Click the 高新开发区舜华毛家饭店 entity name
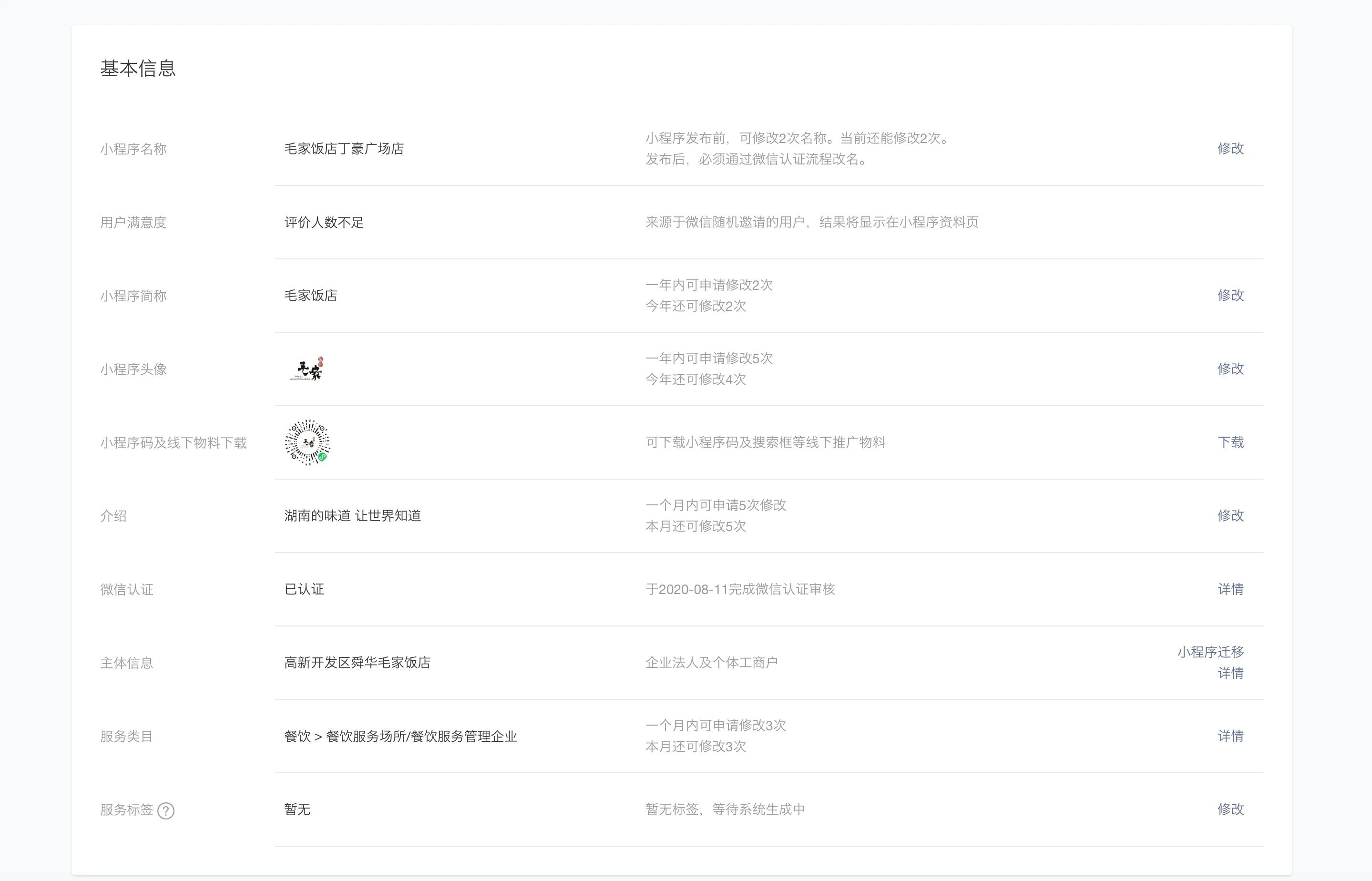The image size is (1372, 881). pos(357,663)
